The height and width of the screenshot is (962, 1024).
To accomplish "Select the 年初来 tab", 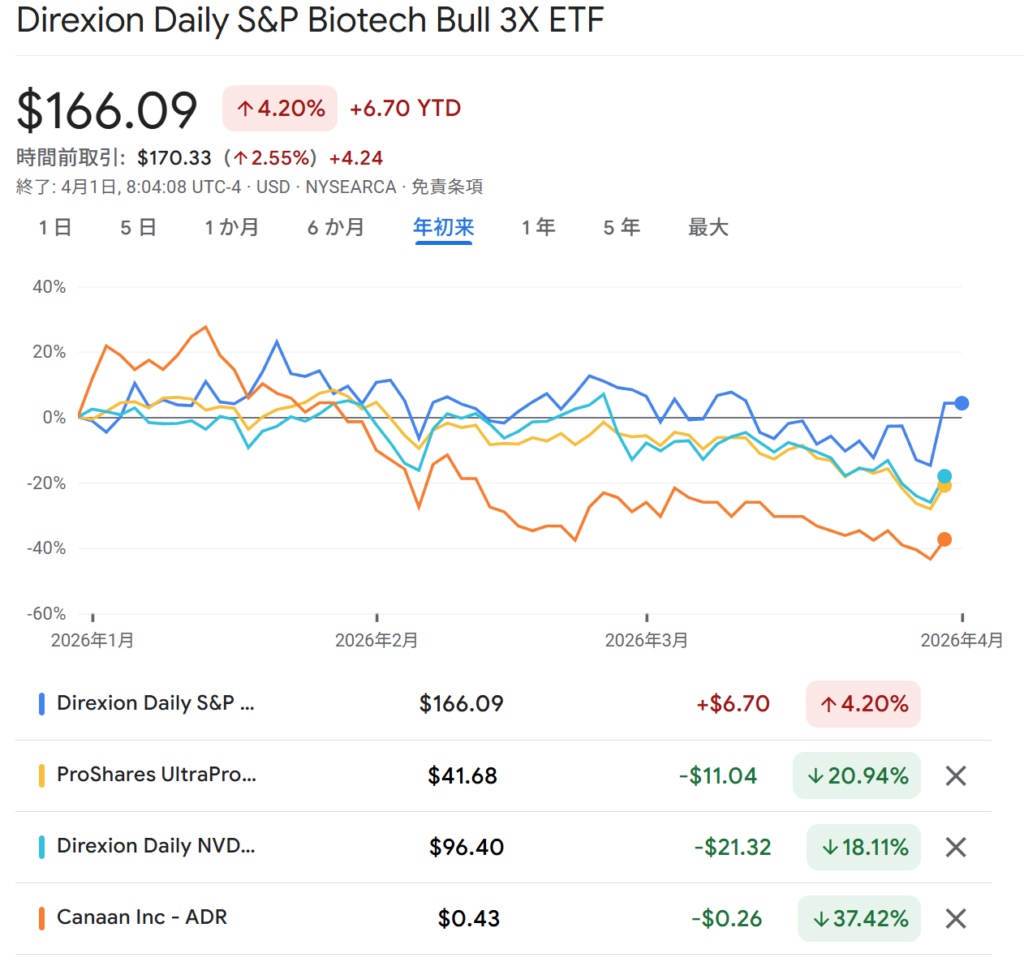I will [x=443, y=228].
